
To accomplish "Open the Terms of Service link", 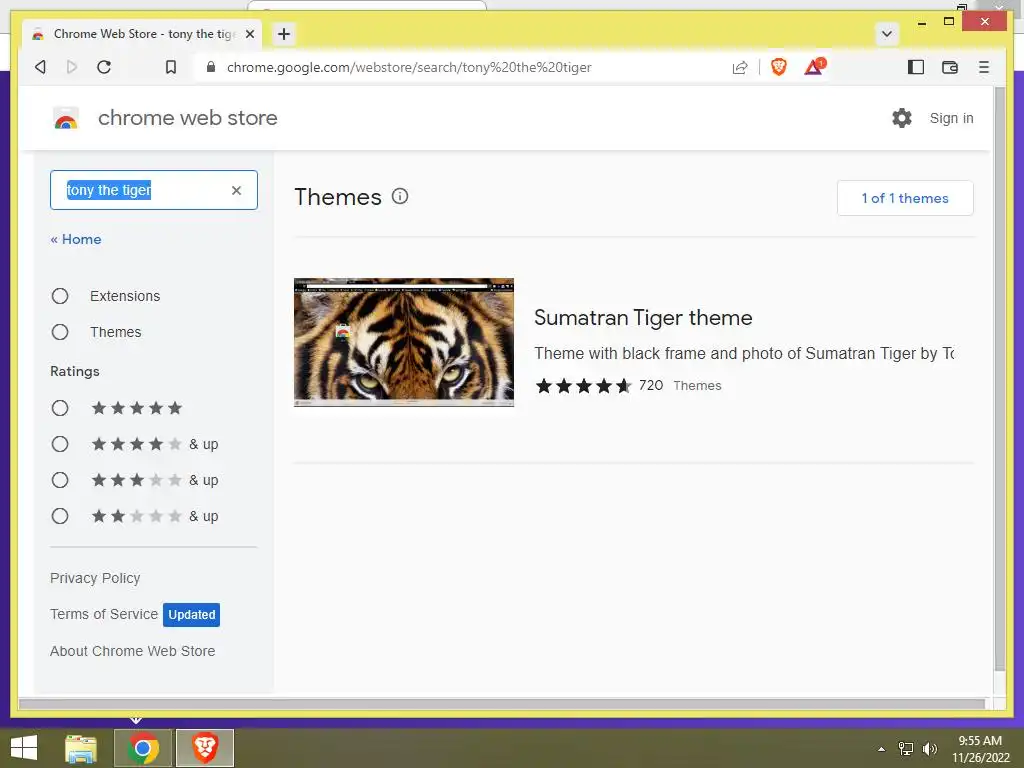I will pyautogui.click(x=104, y=614).
